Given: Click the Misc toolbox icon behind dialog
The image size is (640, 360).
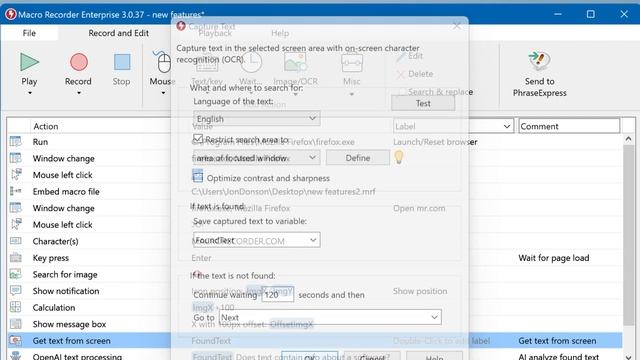Looking at the screenshot, I should [352, 62].
